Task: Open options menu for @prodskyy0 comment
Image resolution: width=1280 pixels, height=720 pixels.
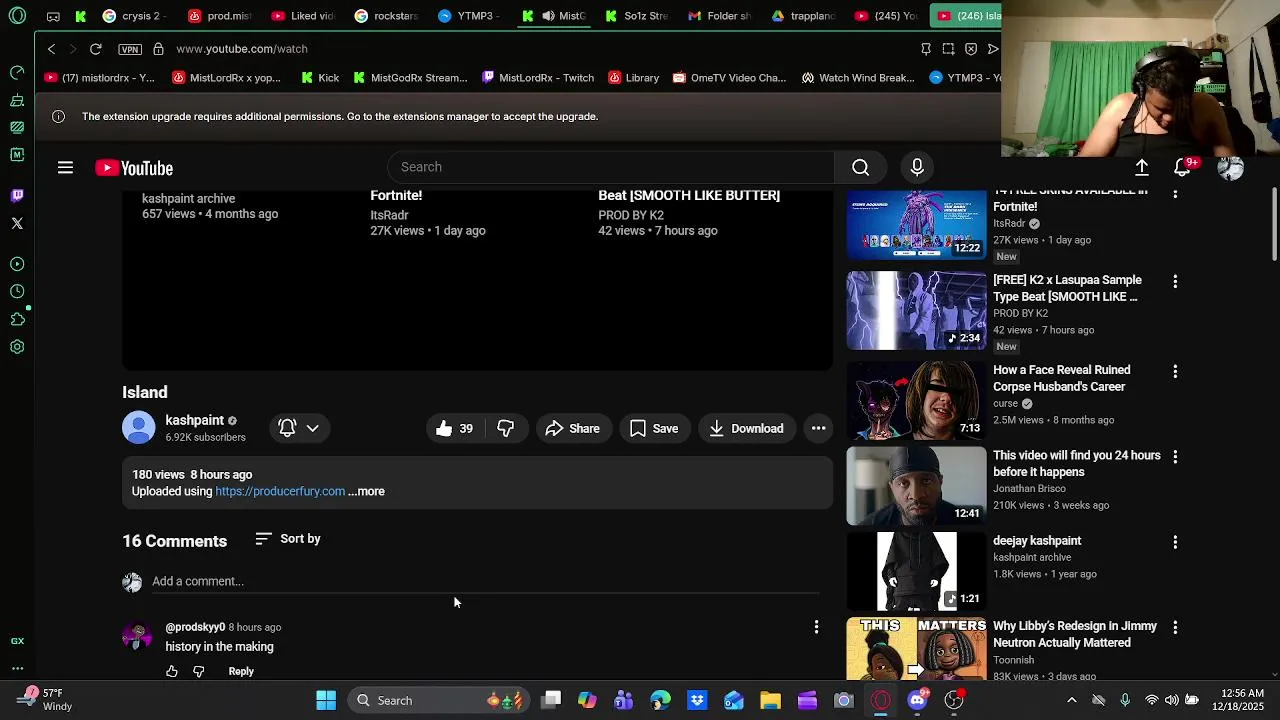Action: tap(816, 627)
